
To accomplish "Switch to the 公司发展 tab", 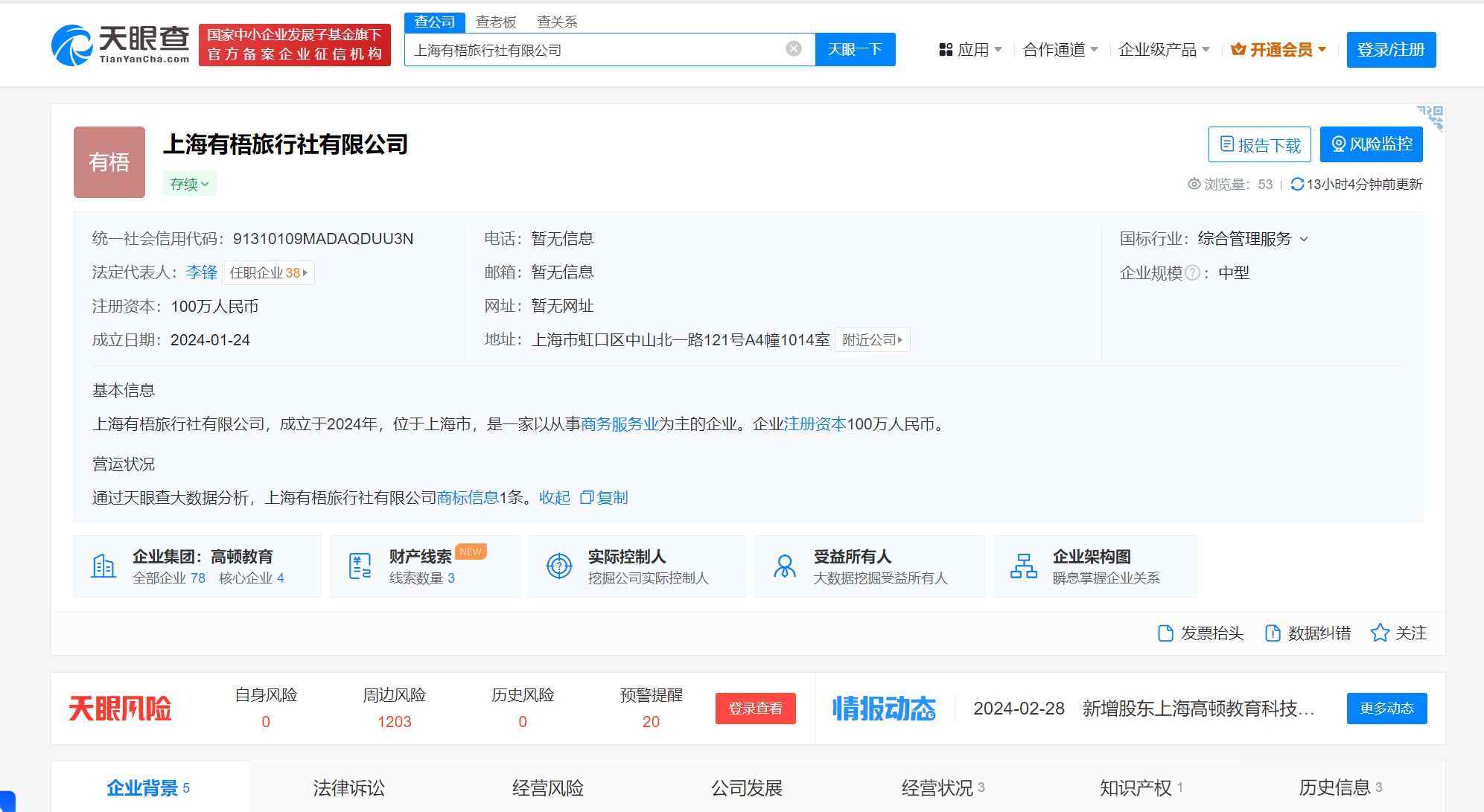I will 747,787.
